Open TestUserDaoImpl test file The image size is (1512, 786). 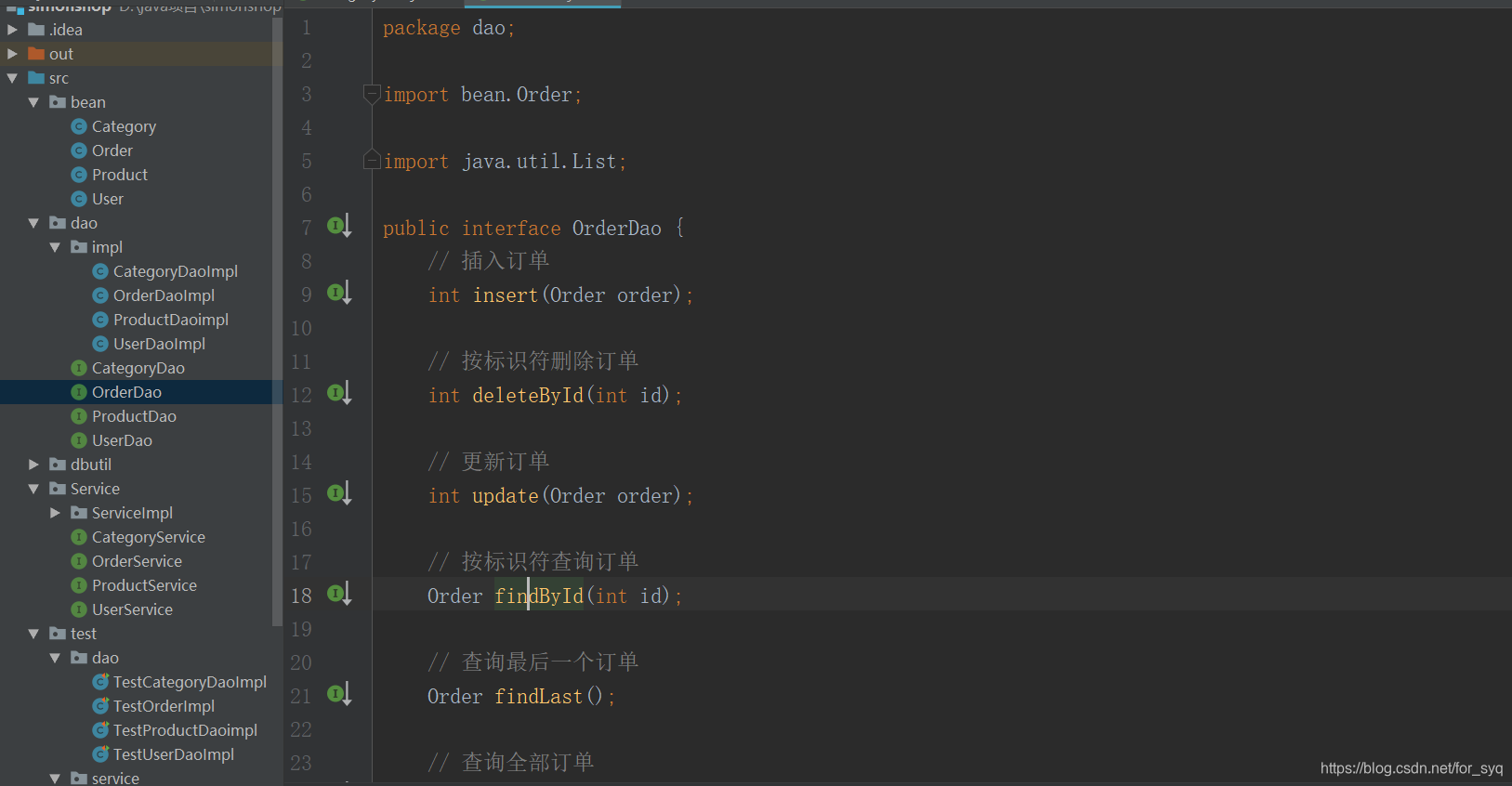[174, 754]
